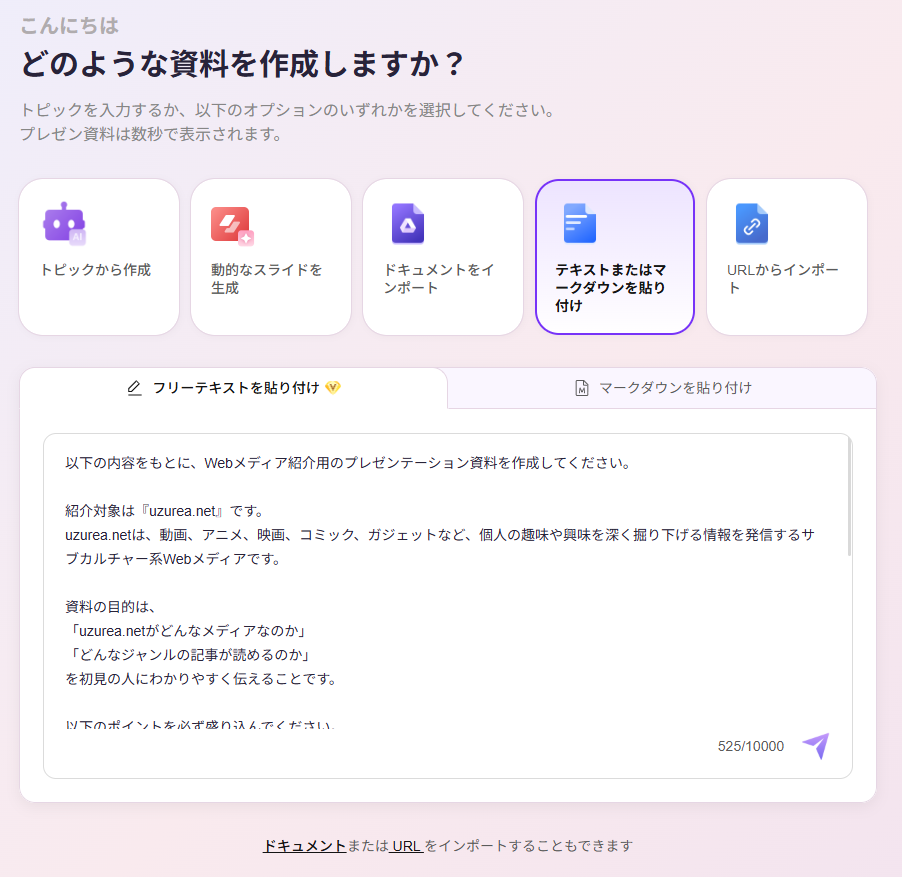Select the テキストまたはマークダウンを貼り付け card label
Screen dimensions: 902x877
pos(611,288)
